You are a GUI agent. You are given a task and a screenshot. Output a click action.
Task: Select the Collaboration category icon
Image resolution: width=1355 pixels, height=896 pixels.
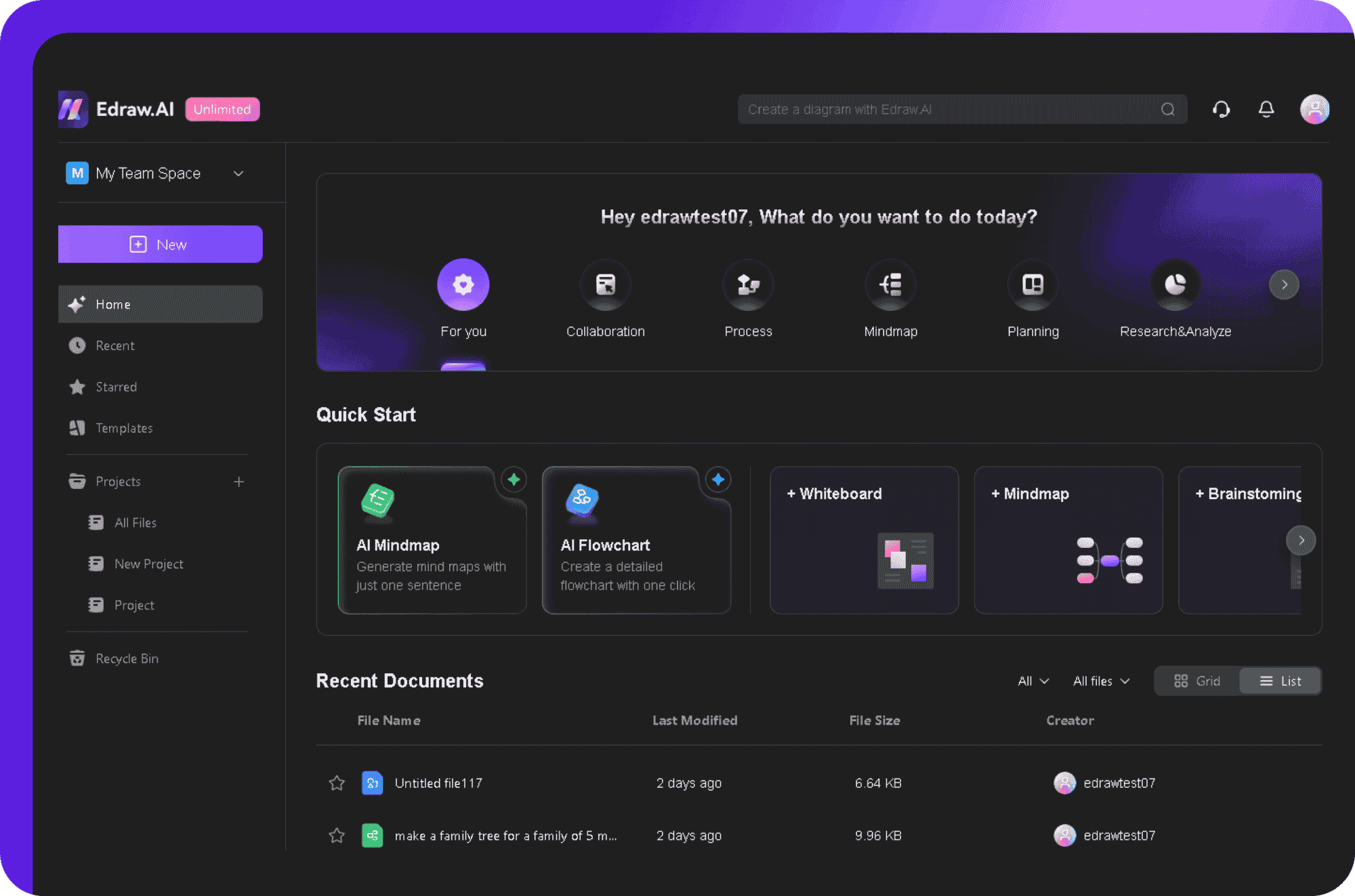coord(606,284)
